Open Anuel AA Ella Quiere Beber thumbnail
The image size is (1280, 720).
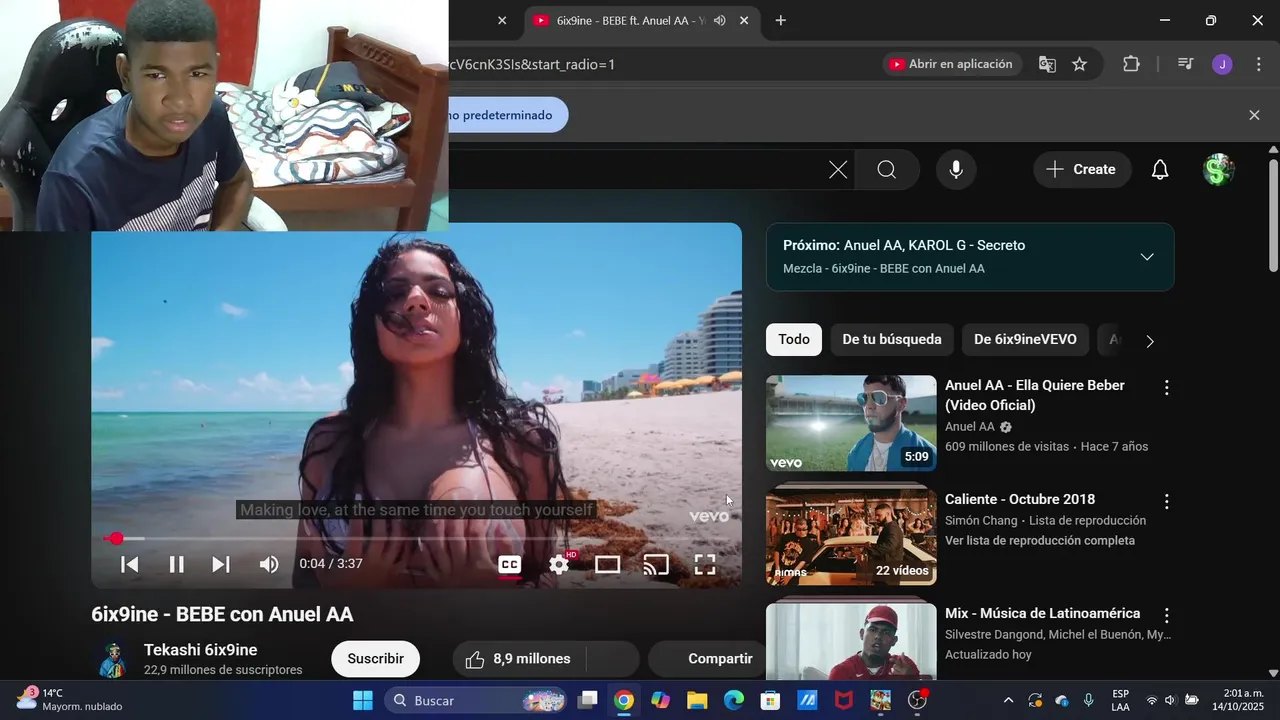click(x=851, y=423)
